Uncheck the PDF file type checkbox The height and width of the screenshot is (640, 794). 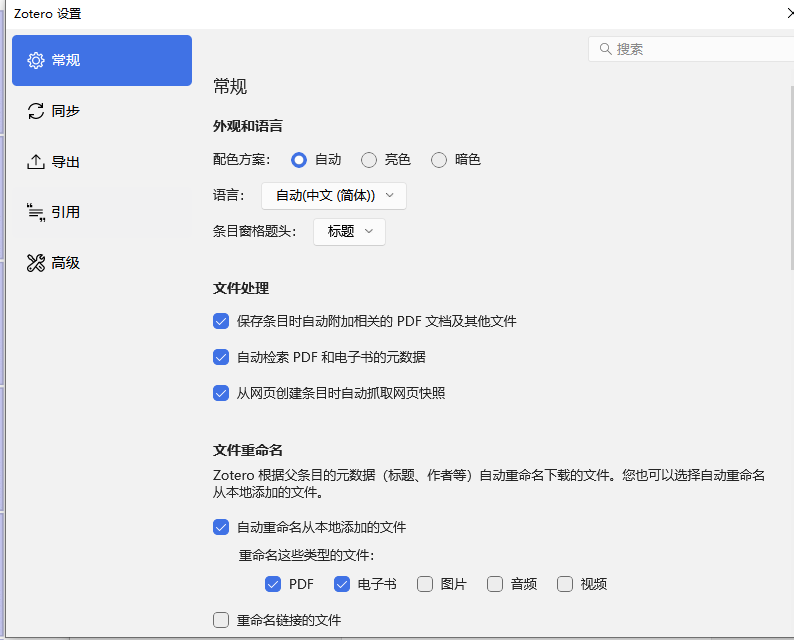pyautogui.click(x=273, y=584)
